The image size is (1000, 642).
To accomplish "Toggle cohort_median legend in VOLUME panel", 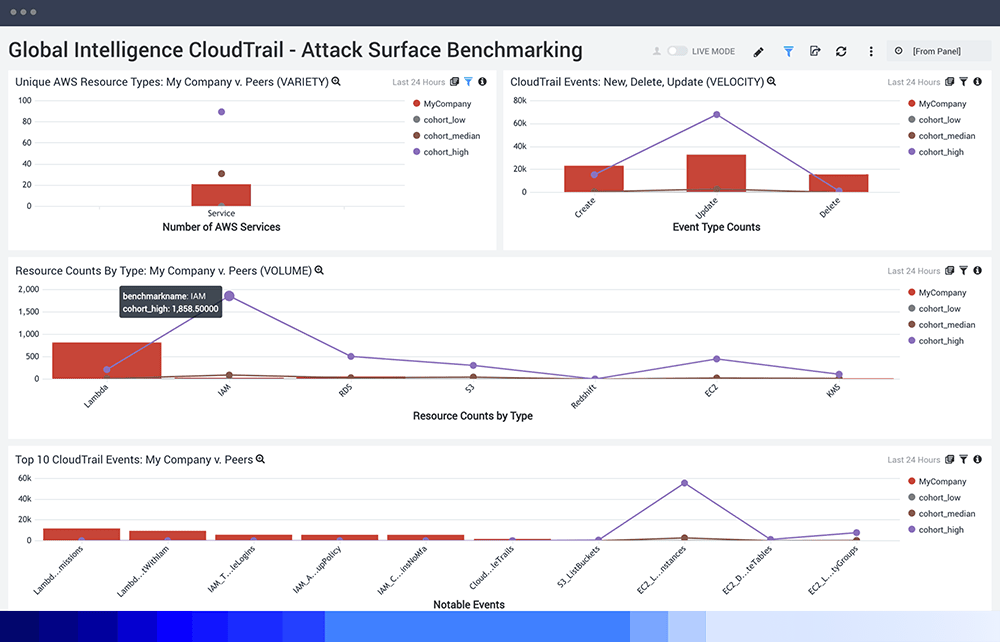I will 941,325.
